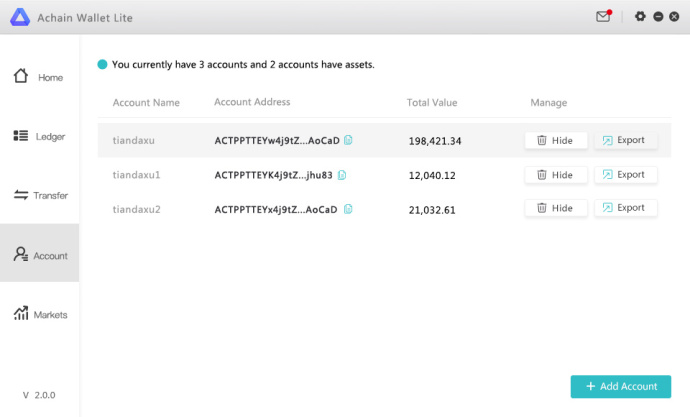Viewport: 690px width, 417px height.
Task: Export the tiandaxu1 account
Action: (x=625, y=175)
